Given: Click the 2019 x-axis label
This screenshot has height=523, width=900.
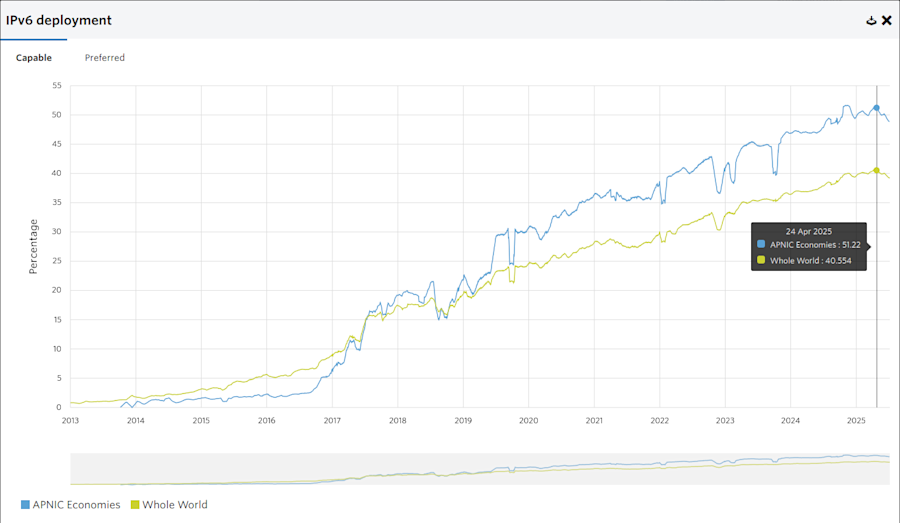Looking at the screenshot, I should pos(463,420).
